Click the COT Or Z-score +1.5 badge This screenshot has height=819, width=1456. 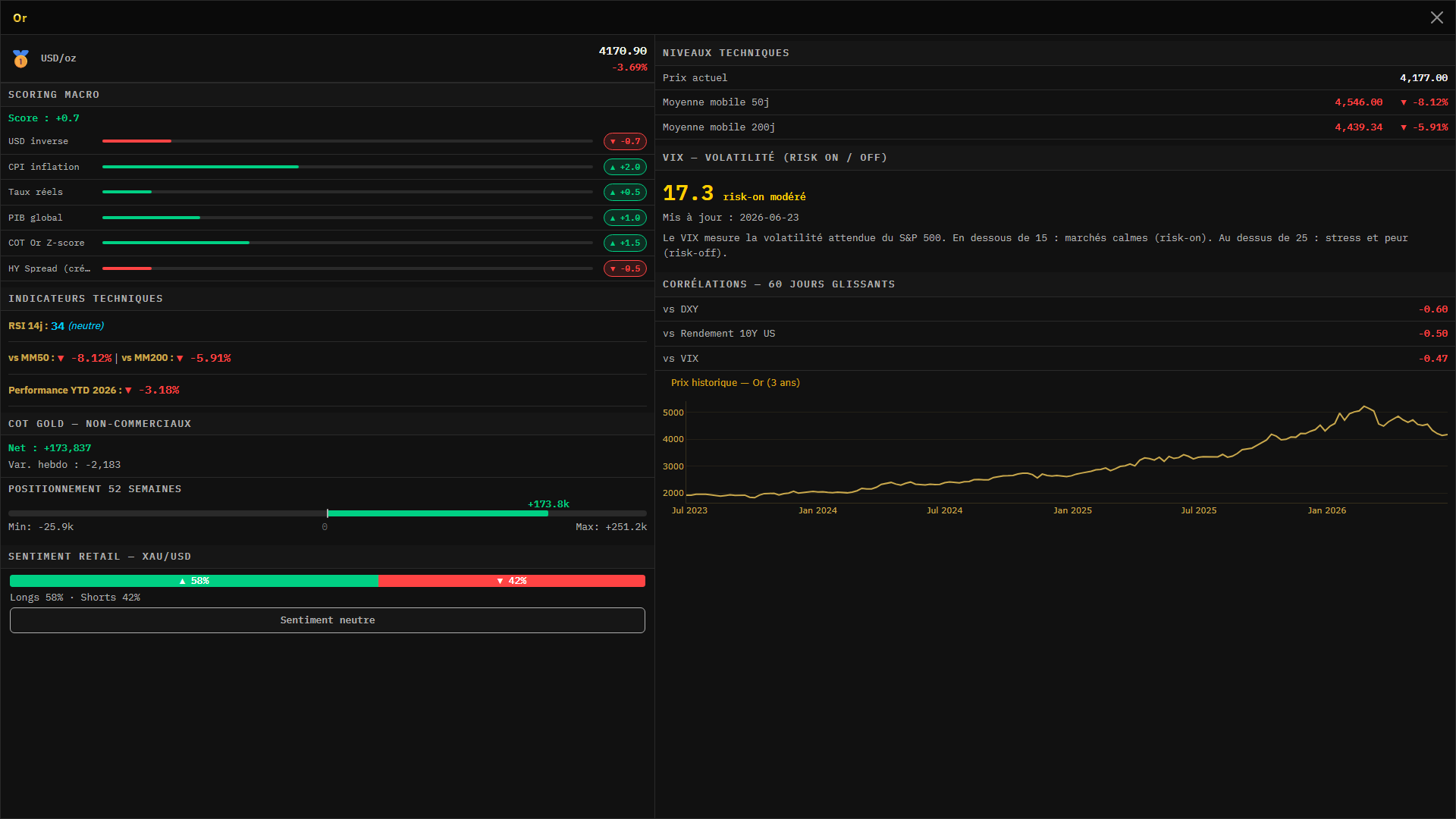[625, 243]
